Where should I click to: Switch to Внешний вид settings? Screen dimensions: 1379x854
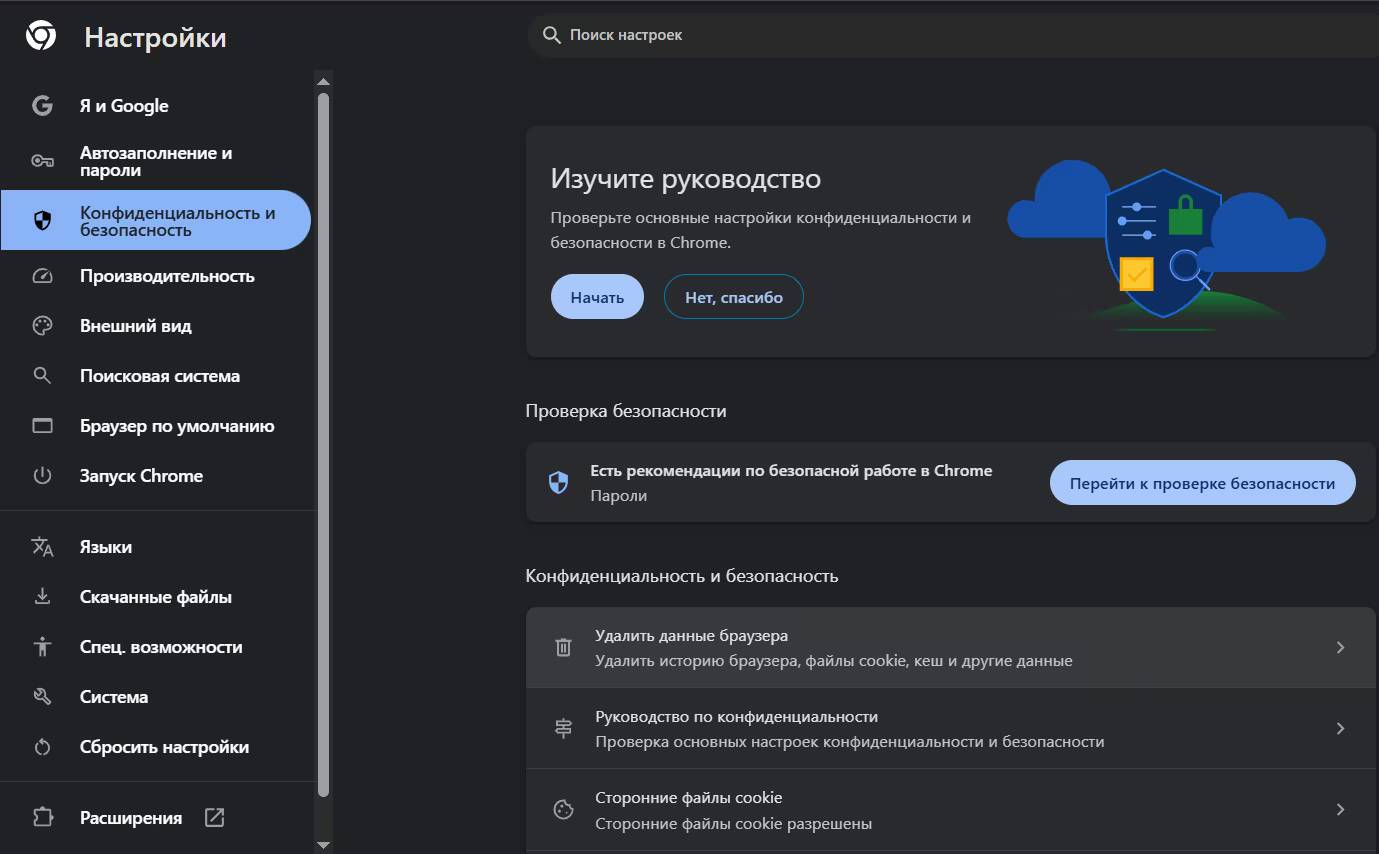[156, 326]
